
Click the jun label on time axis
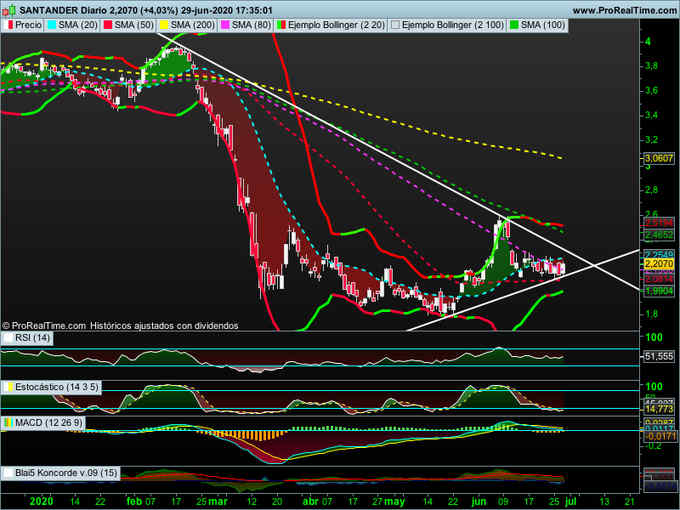pos(479,502)
